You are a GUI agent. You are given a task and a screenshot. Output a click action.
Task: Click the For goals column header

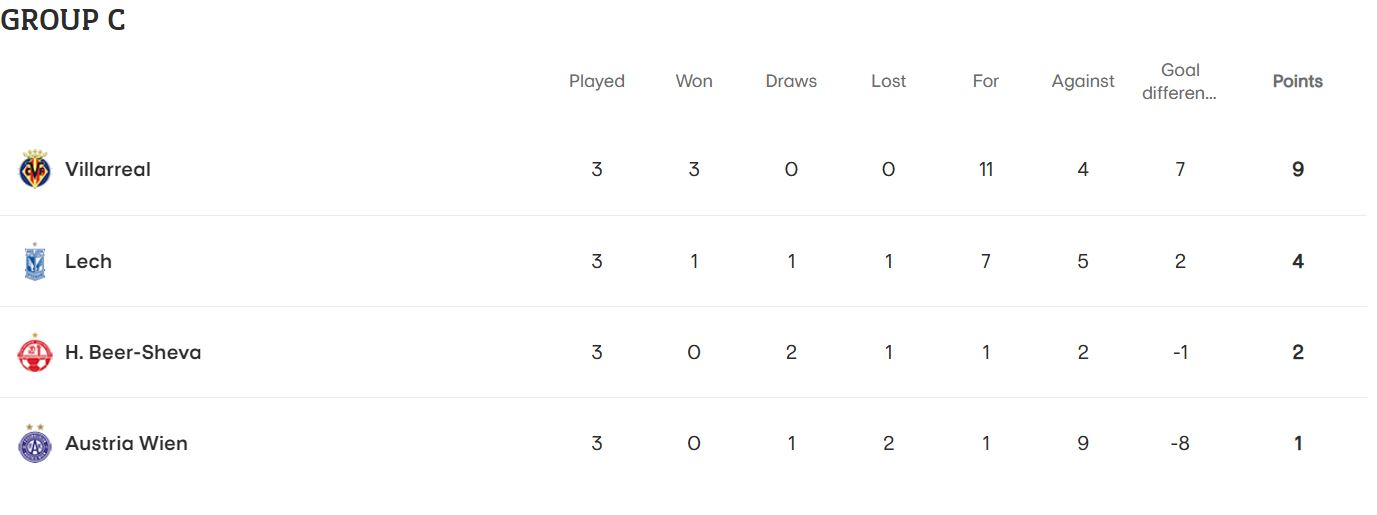click(986, 81)
